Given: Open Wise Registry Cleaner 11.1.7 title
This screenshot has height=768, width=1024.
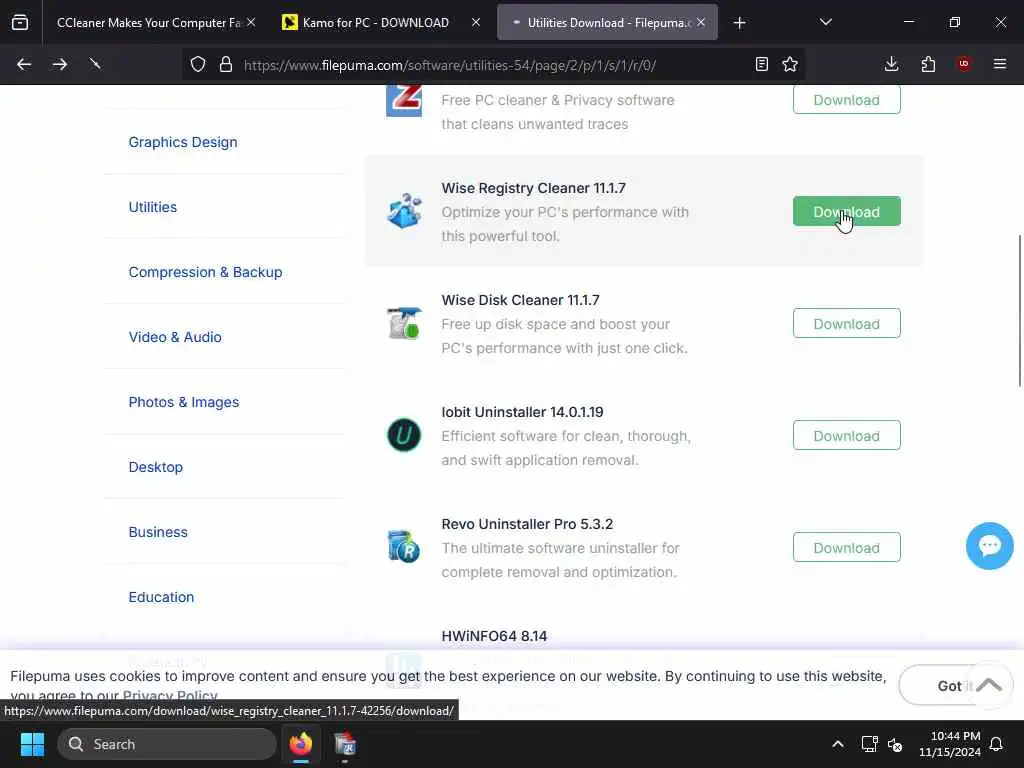Looking at the screenshot, I should [534, 188].
